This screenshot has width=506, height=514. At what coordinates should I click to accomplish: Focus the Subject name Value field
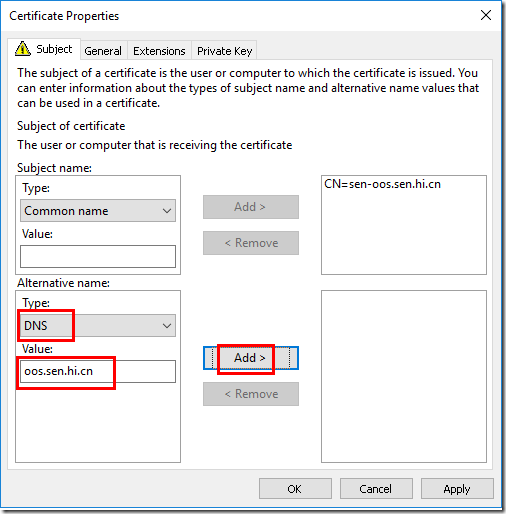tap(98, 256)
